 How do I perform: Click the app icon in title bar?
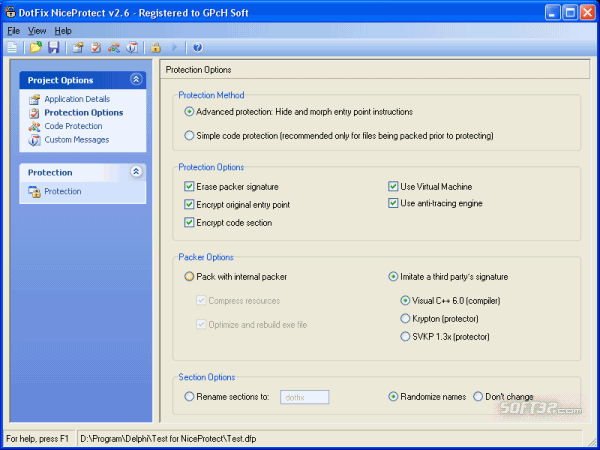[10, 13]
